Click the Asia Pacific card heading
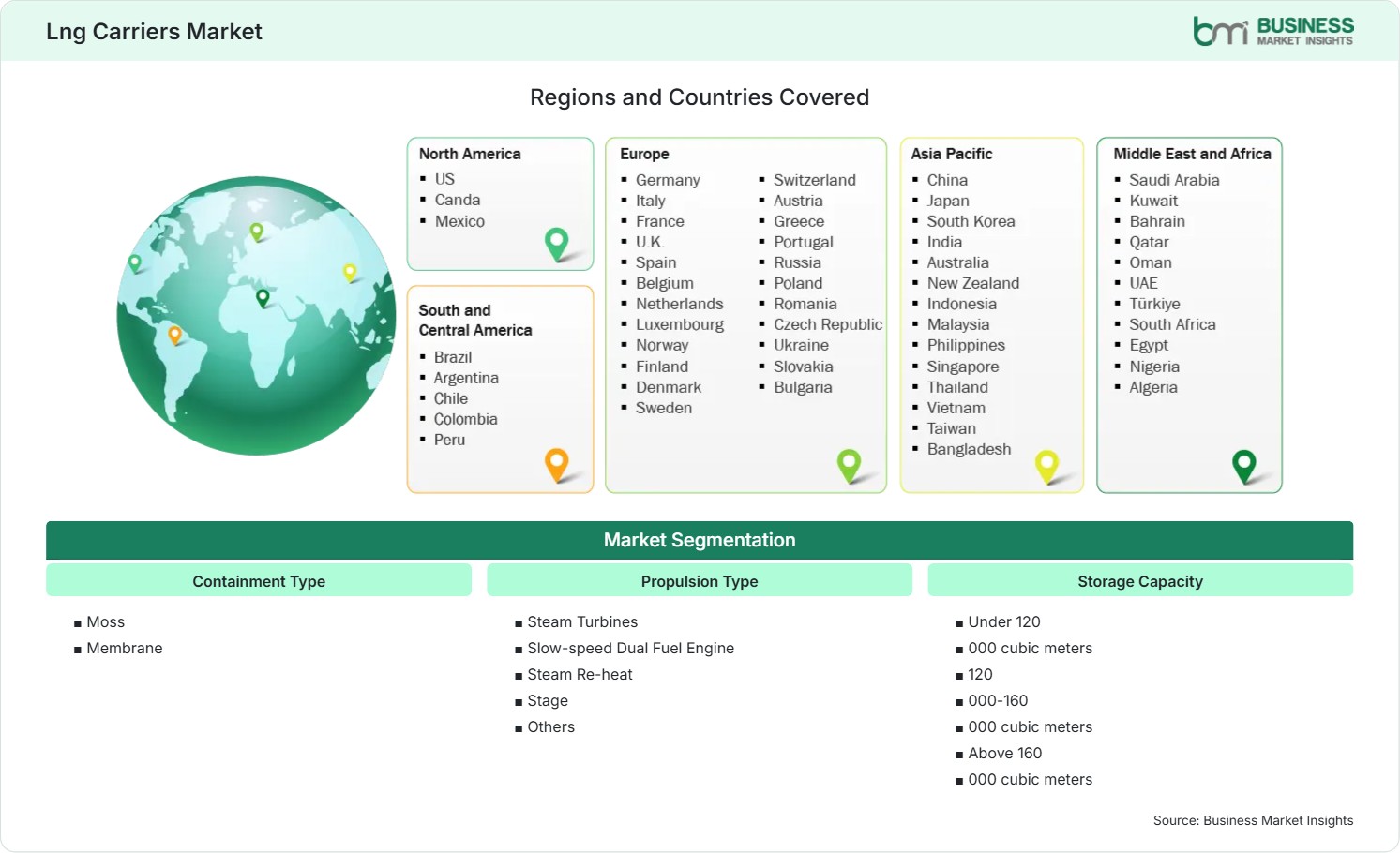The image size is (1400, 853). coord(952,154)
